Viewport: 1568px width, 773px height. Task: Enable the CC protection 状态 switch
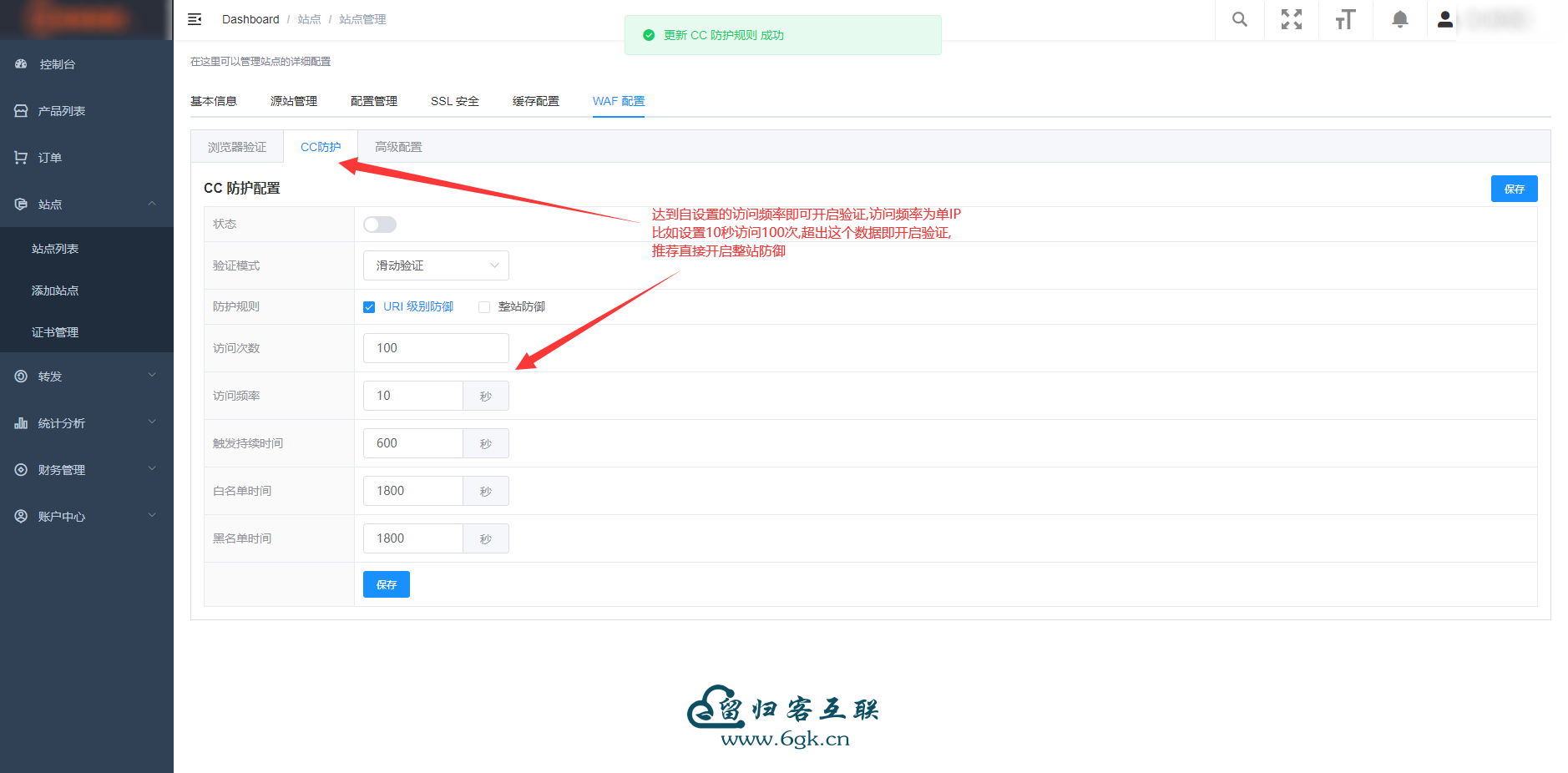[380, 225]
